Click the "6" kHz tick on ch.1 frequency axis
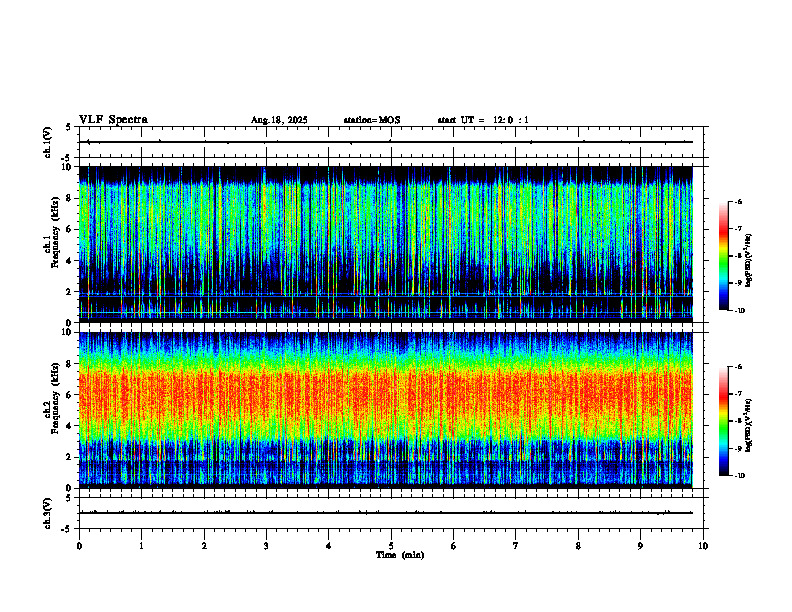The image size is (792, 612). pyautogui.click(x=70, y=229)
